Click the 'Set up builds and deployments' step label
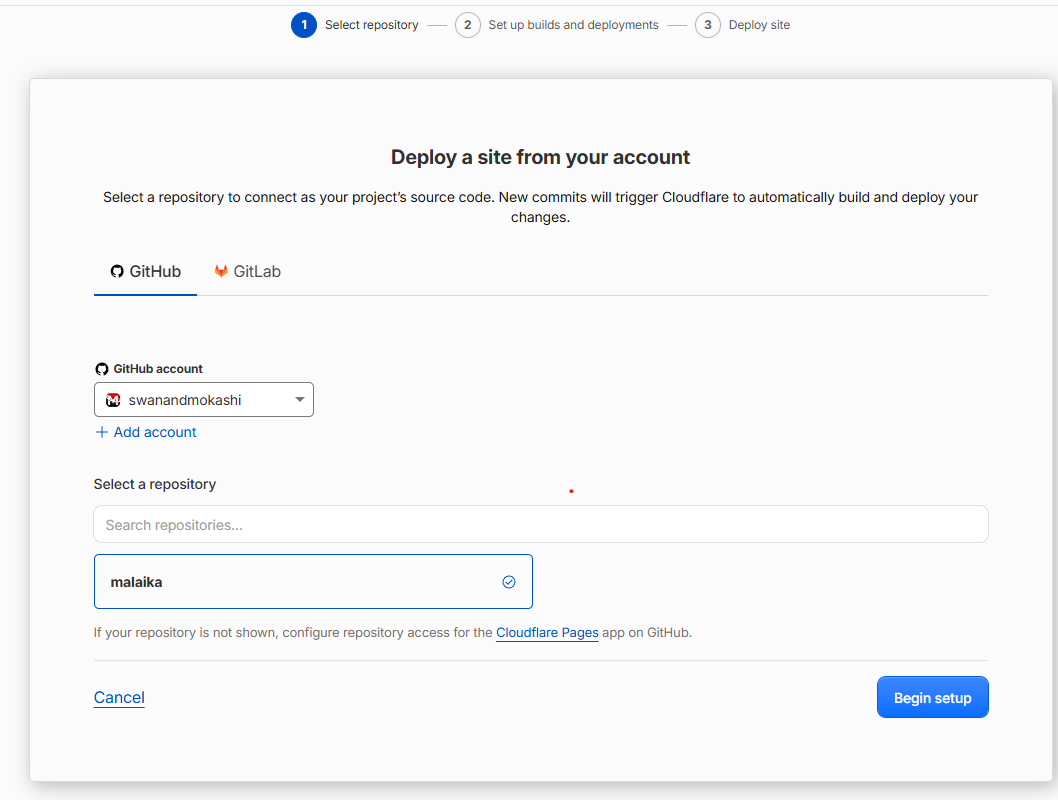1058x800 pixels. point(573,25)
